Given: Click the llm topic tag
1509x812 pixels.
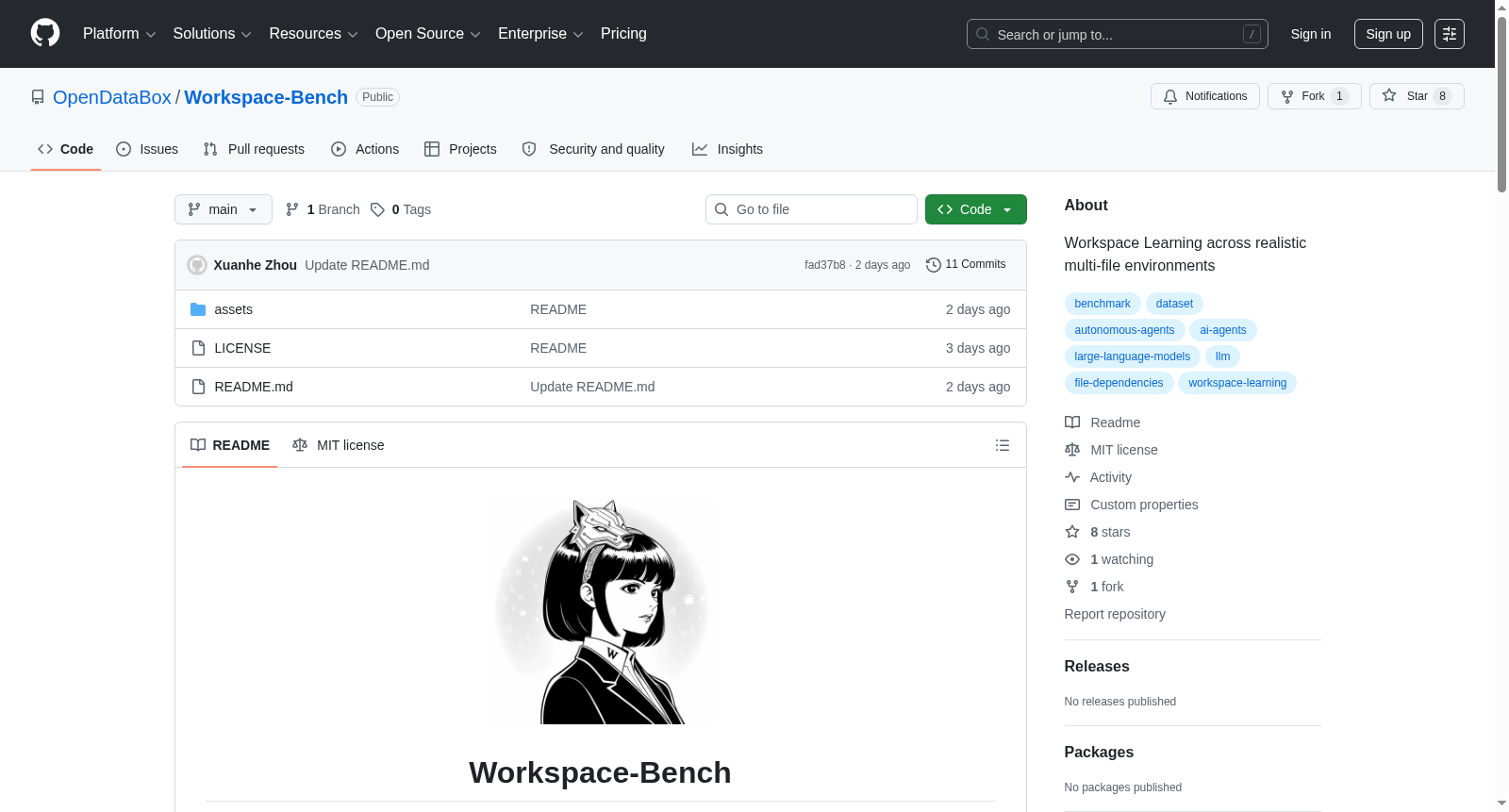Looking at the screenshot, I should click(1222, 356).
